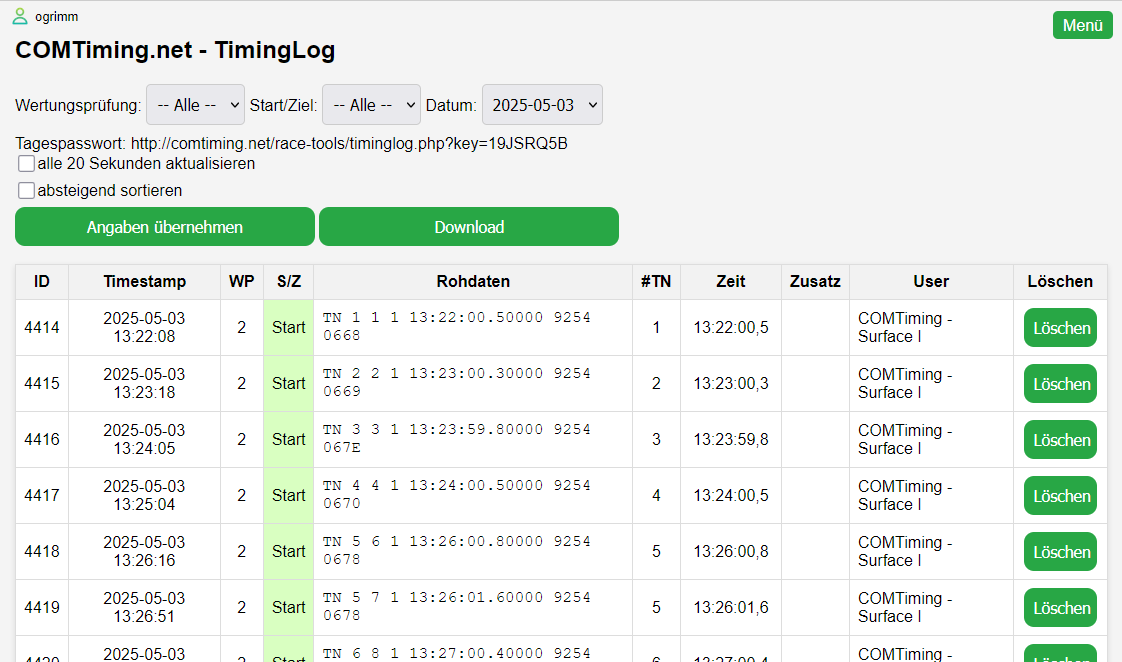Click the #TN column header
The image size is (1122, 662).
point(656,282)
